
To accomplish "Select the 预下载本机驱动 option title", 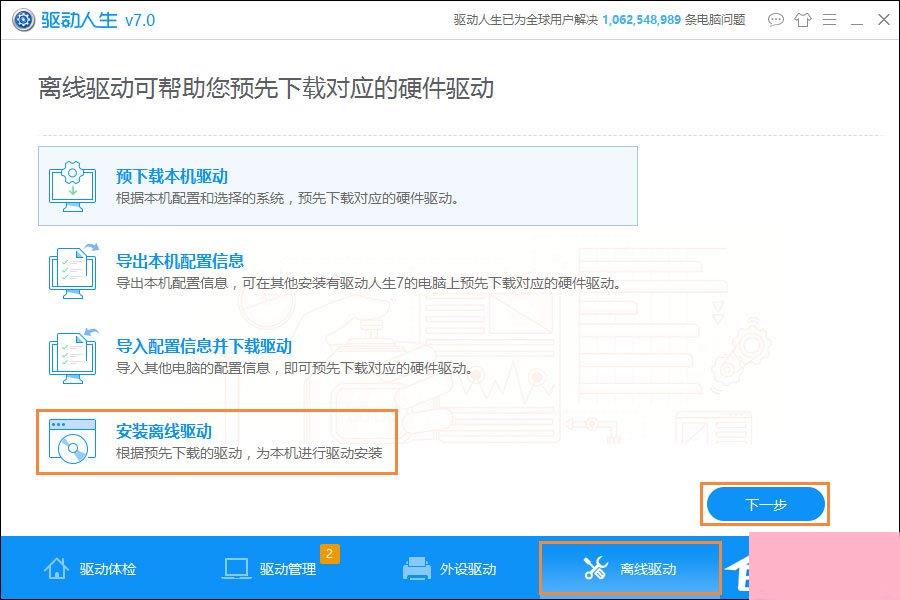I will tap(172, 176).
